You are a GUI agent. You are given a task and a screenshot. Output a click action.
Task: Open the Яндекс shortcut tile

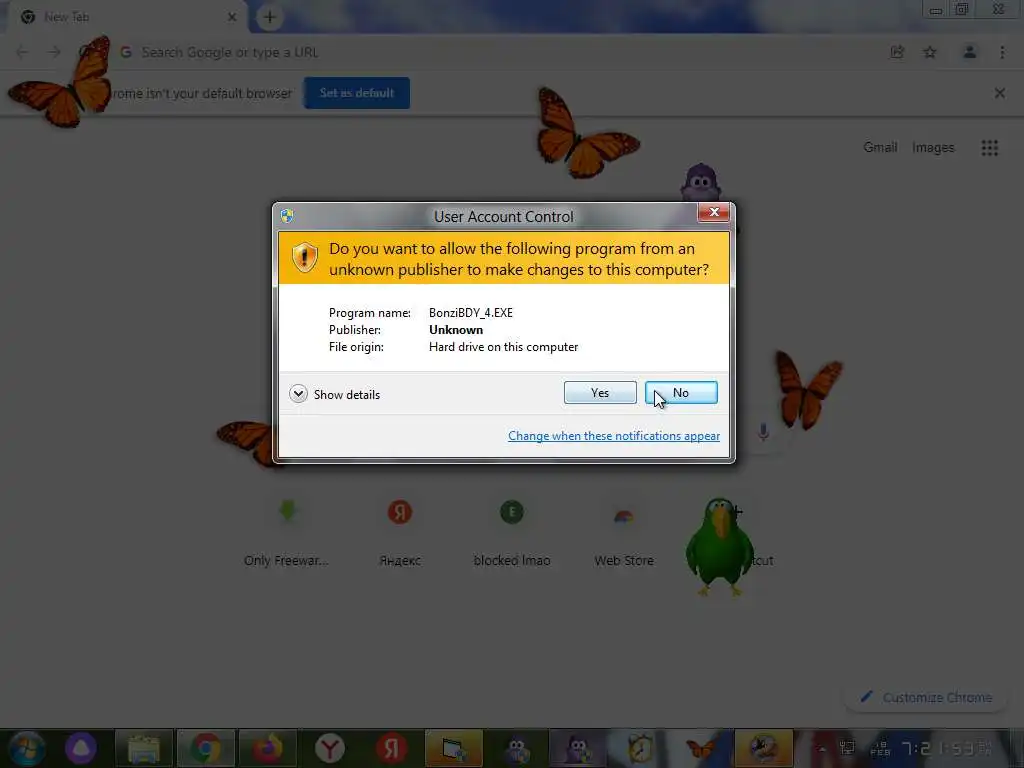tap(400, 532)
